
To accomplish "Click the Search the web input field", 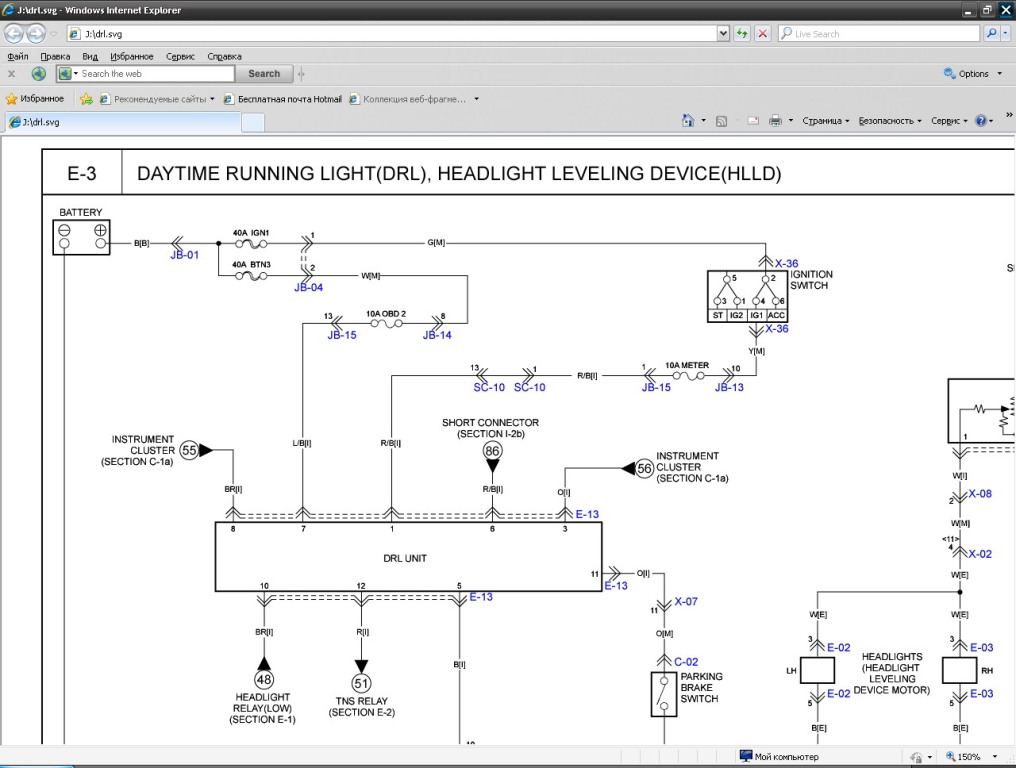I will 155,74.
